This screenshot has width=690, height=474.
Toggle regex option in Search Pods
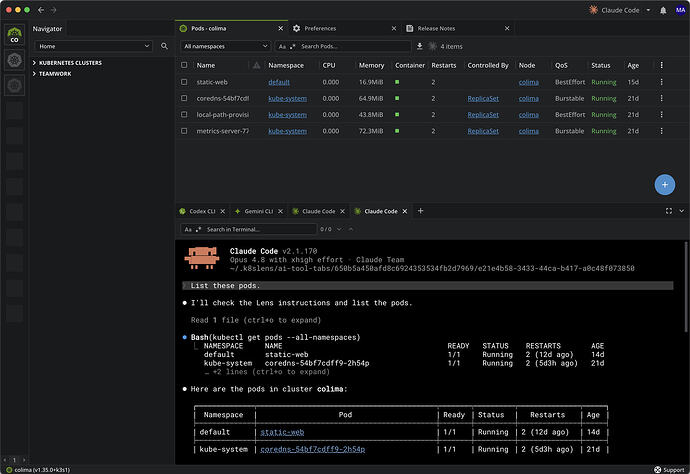pyautogui.click(x=293, y=46)
